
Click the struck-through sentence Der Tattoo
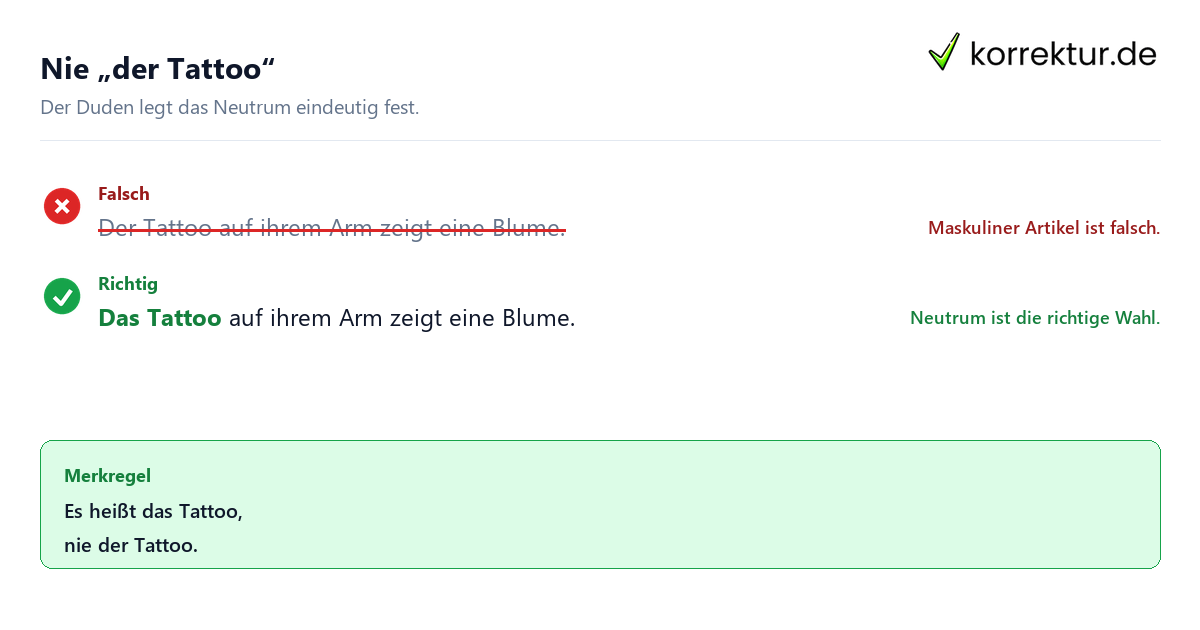(x=332, y=229)
